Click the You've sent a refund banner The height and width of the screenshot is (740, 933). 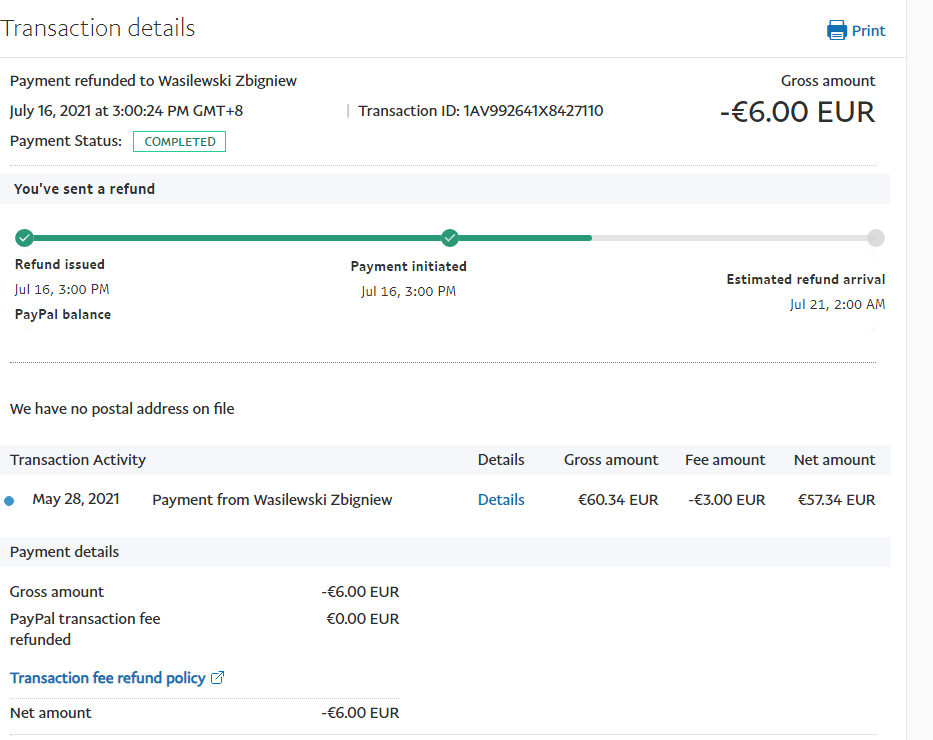(84, 189)
